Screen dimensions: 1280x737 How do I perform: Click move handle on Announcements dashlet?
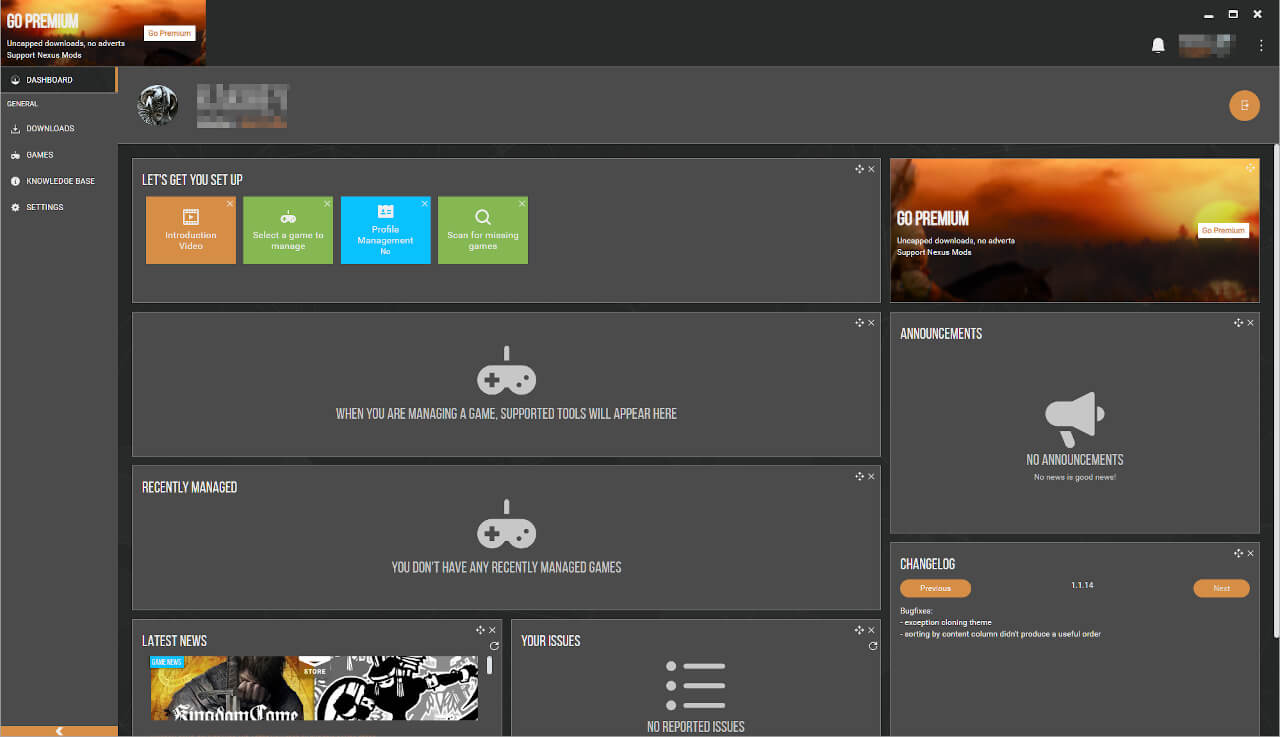(1238, 323)
